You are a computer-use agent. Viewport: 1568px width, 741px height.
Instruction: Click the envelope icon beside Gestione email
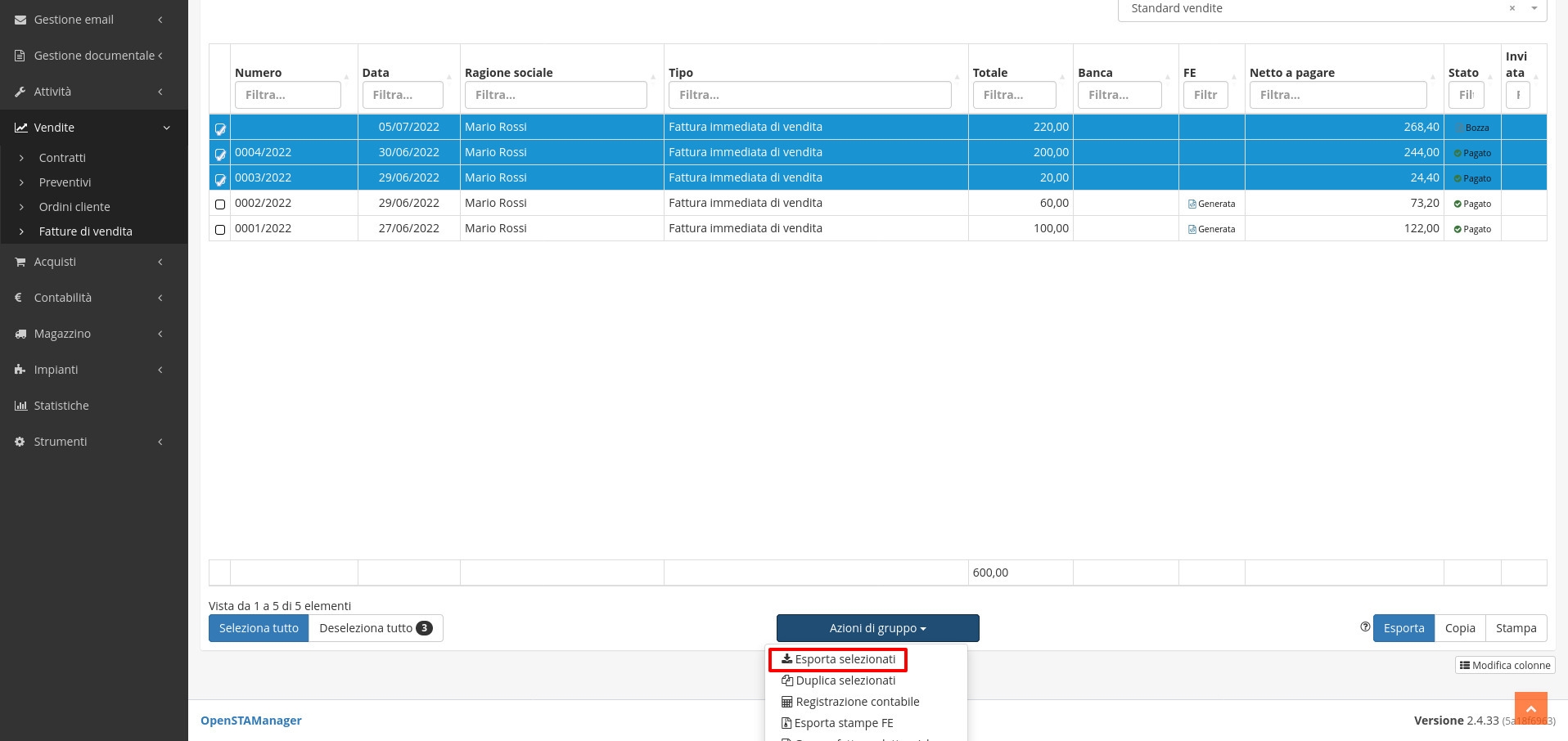click(x=20, y=20)
